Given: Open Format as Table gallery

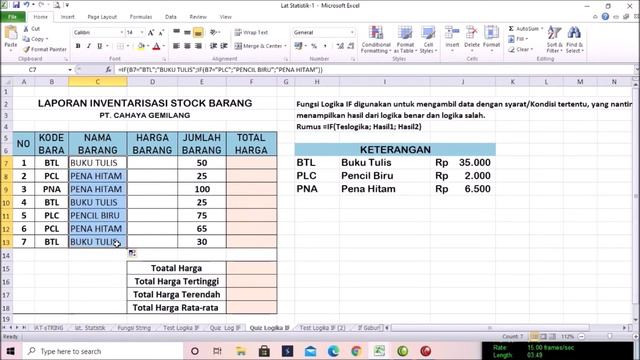Looking at the screenshot, I should 405,39.
